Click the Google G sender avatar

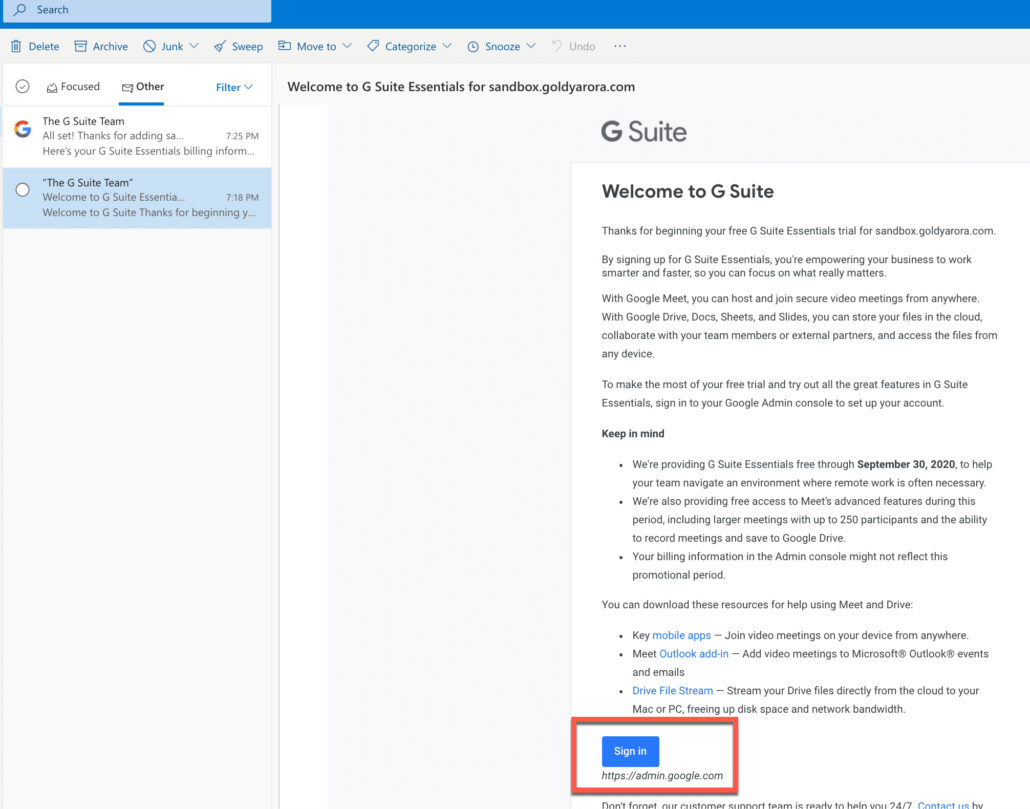[23, 129]
